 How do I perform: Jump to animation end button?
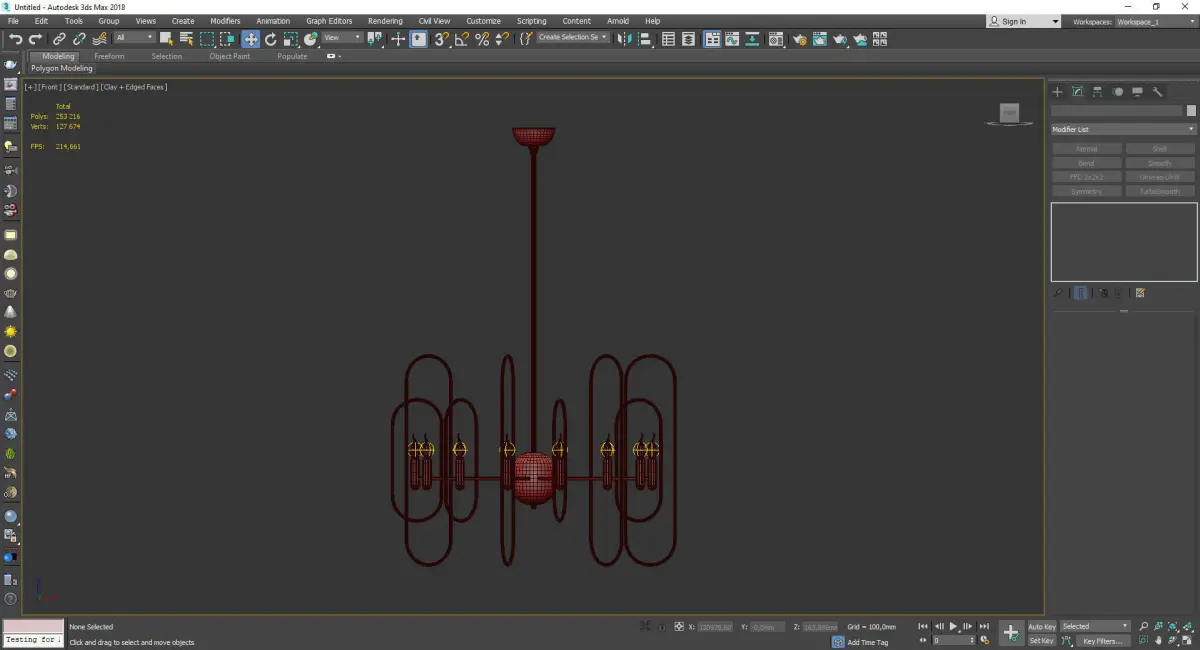984,626
